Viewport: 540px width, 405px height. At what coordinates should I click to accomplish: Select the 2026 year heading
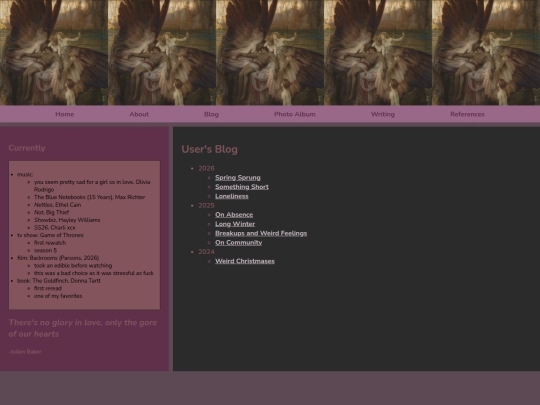click(x=206, y=168)
